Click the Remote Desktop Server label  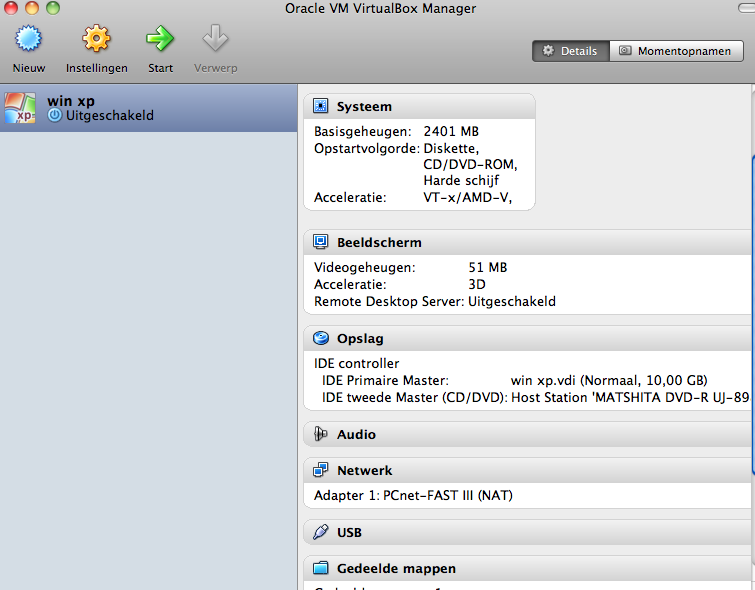point(389,302)
